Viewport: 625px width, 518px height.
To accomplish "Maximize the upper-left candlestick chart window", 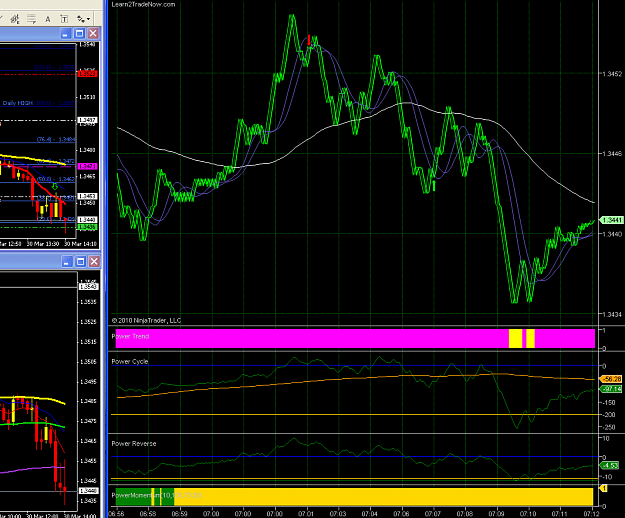I will click(79, 33).
